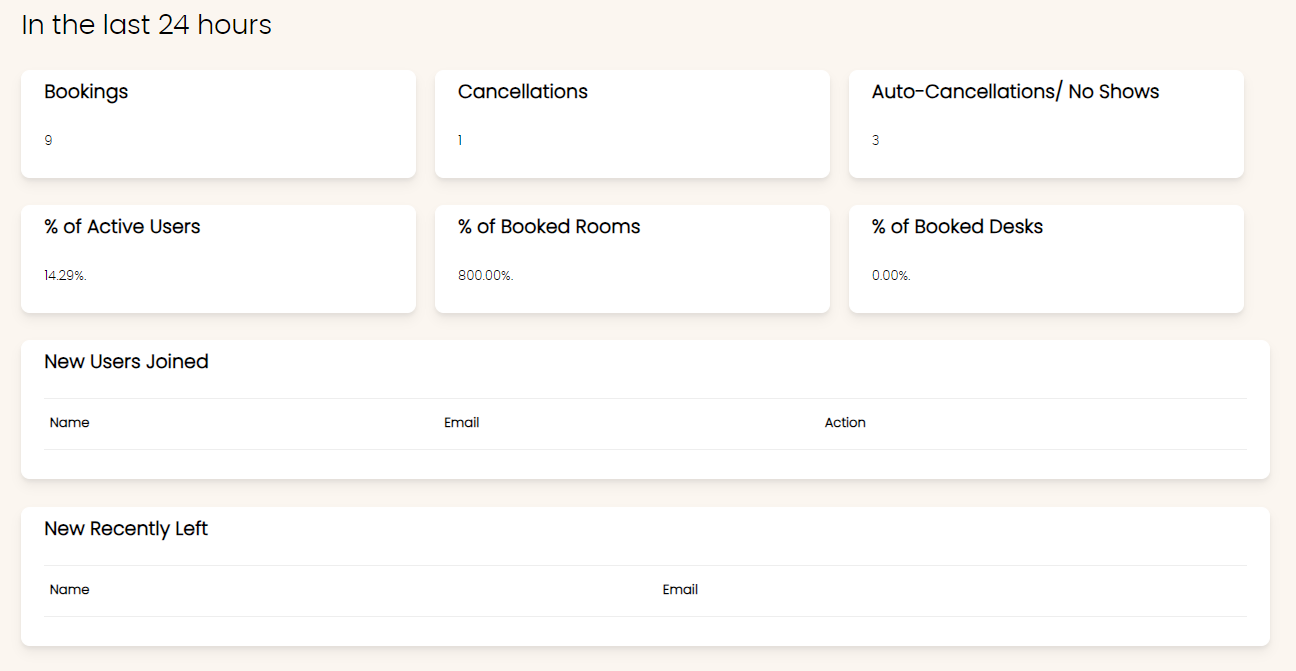Open the % of Booked Rooms card
1296x671 pixels.
click(x=632, y=259)
